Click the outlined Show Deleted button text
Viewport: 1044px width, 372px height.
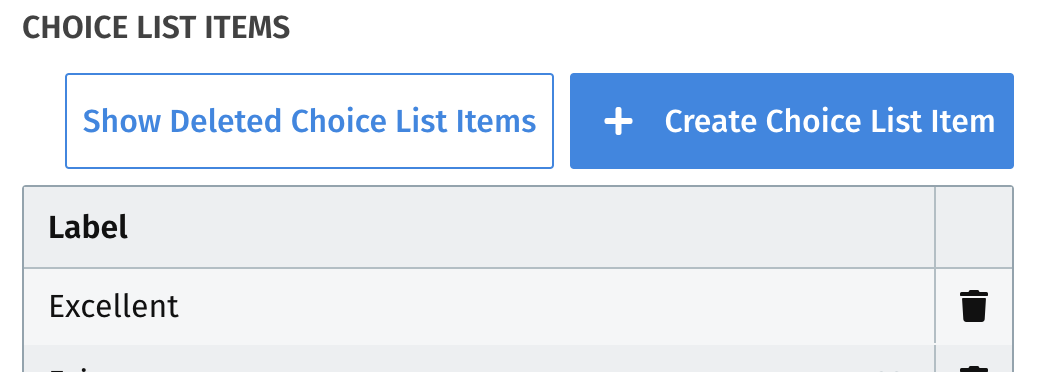tap(309, 121)
